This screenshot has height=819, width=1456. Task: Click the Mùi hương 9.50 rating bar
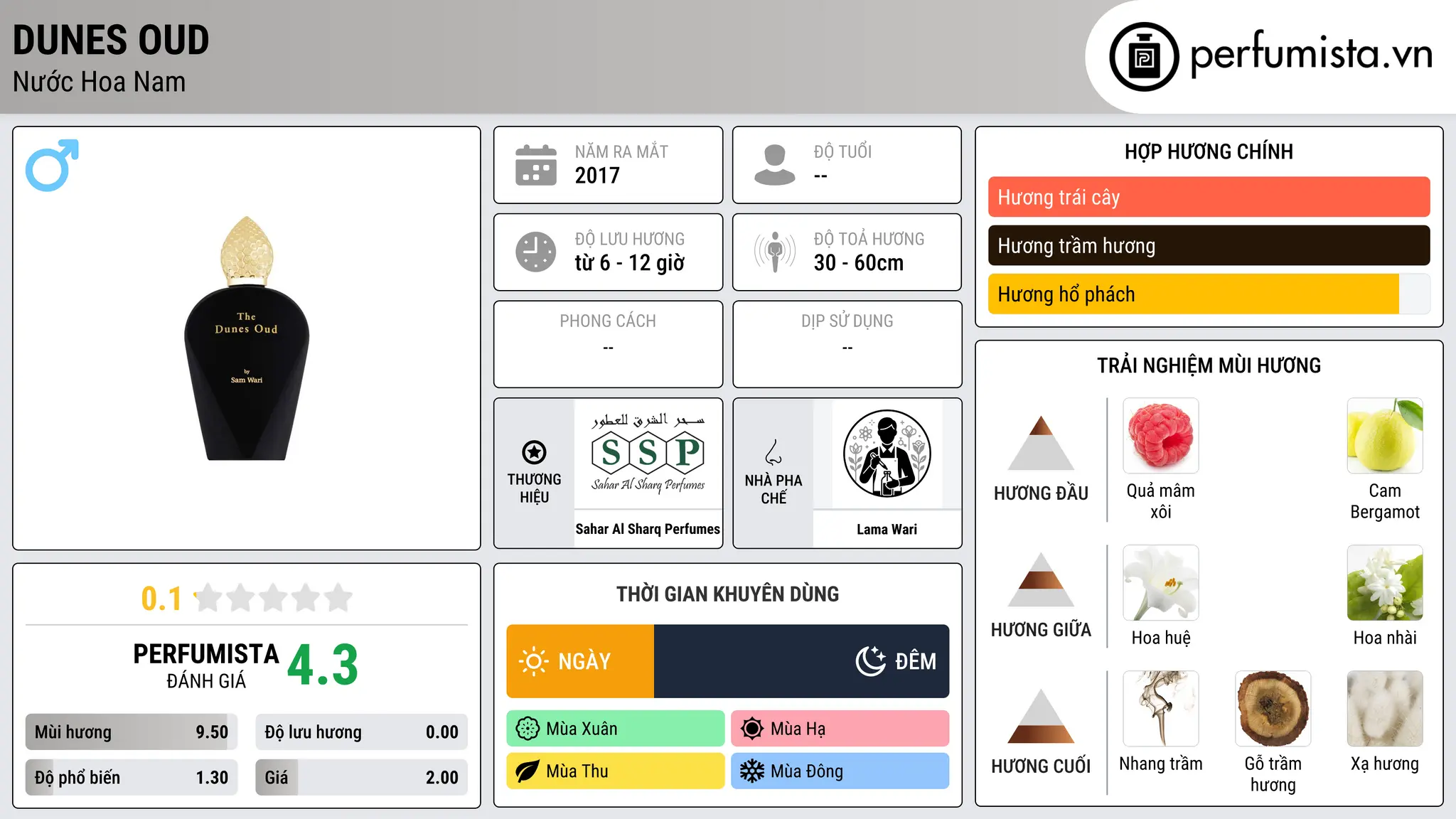click(x=132, y=732)
